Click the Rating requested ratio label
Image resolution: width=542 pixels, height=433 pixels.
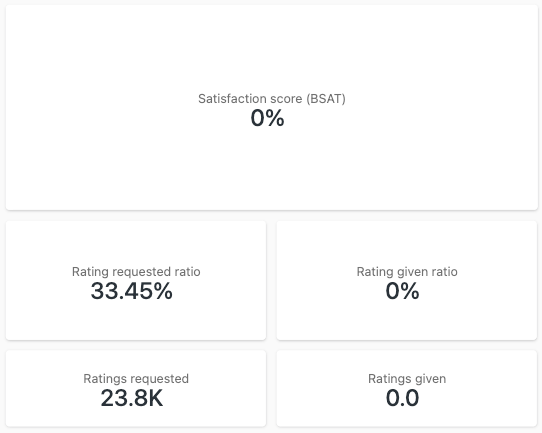pos(136,272)
